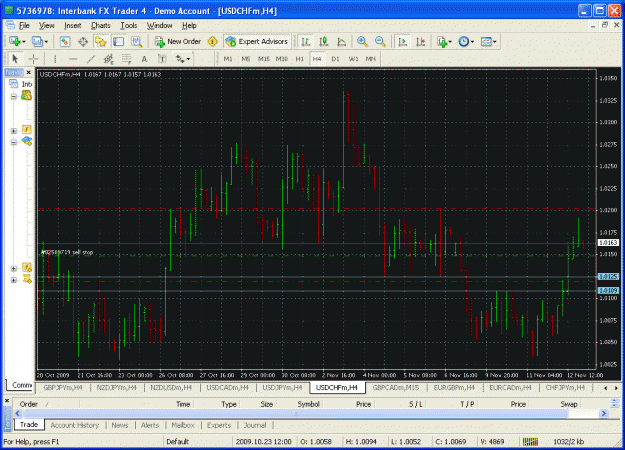Select the Trendline drawing tool
The height and width of the screenshot is (450, 625).
pos(91,59)
